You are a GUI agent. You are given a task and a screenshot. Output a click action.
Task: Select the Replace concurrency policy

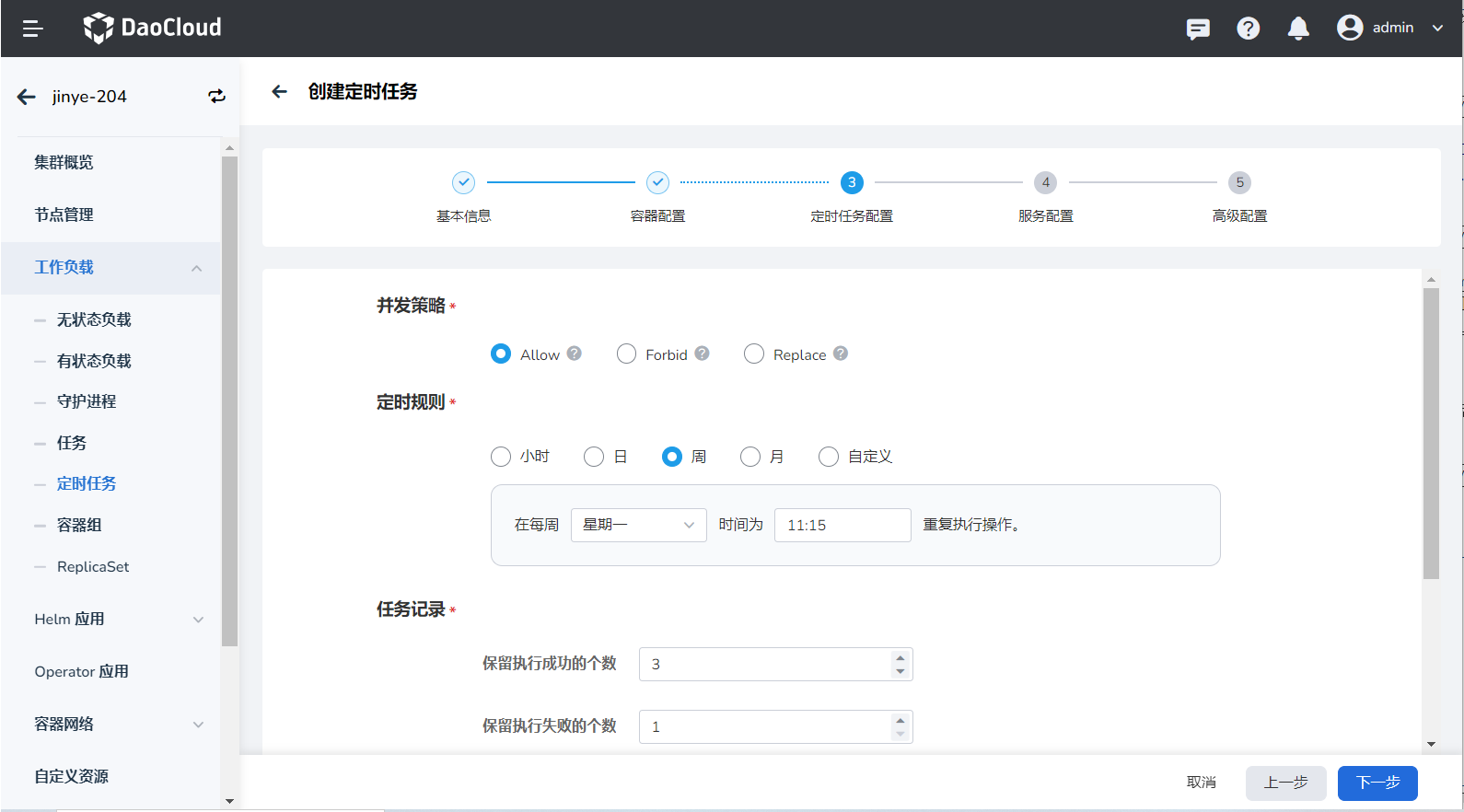(x=754, y=354)
